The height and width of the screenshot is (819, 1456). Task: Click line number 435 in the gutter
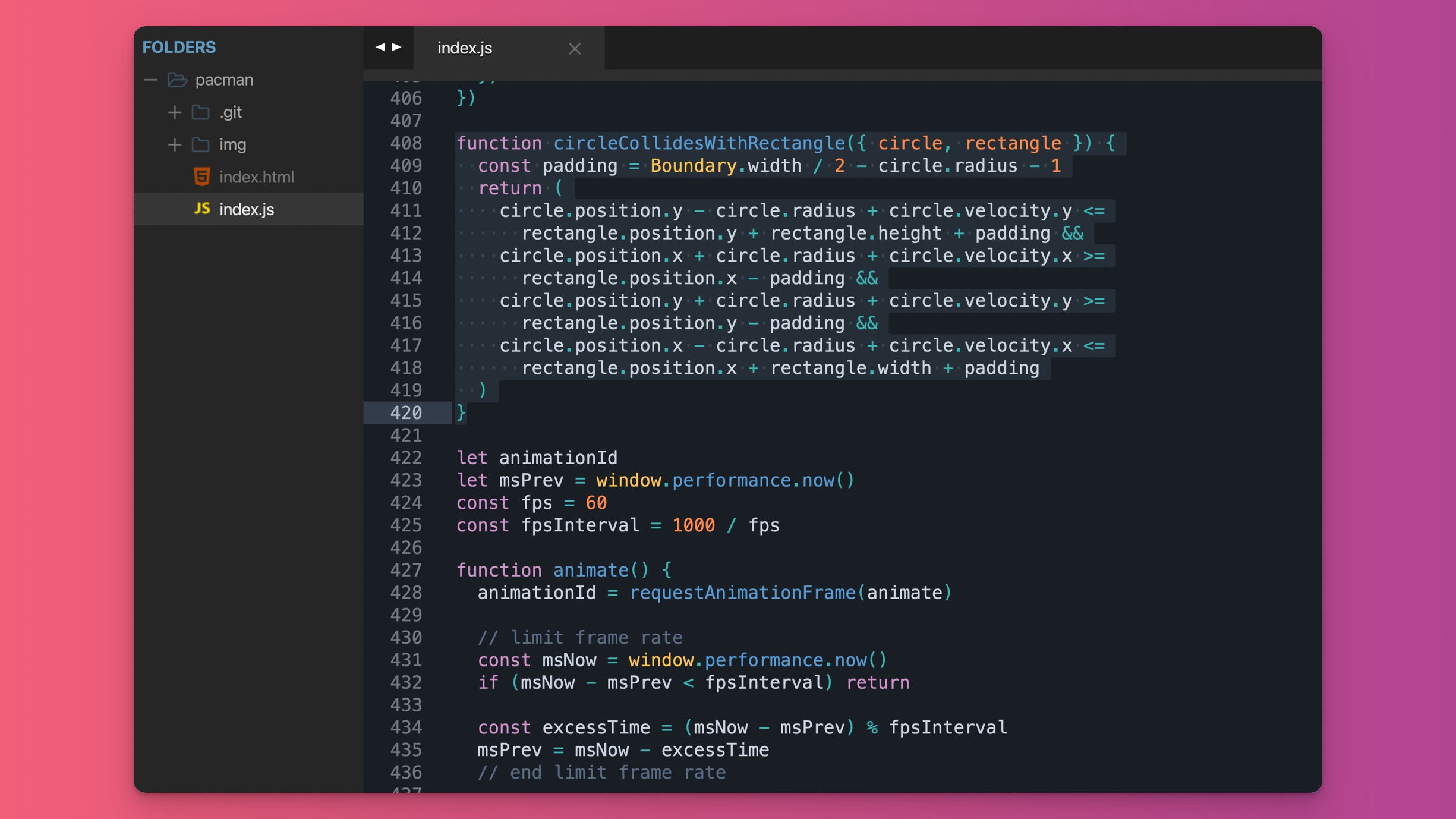pyautogui.click(x=406, y=751)
